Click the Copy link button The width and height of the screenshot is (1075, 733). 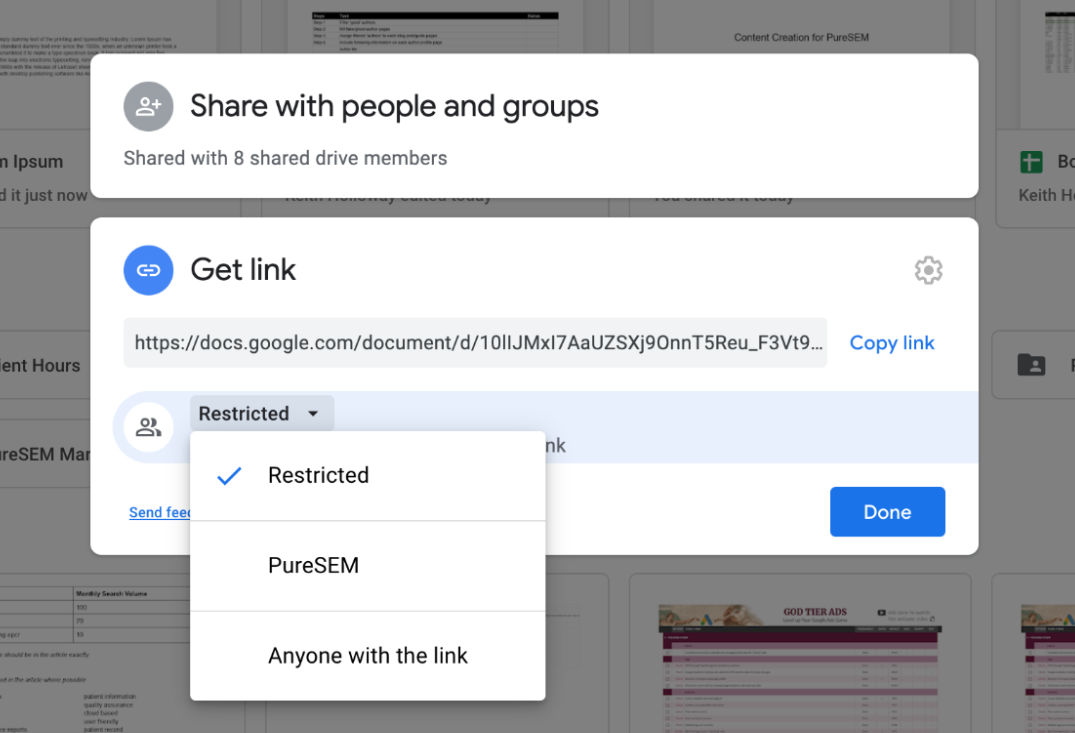click(892, 343)
